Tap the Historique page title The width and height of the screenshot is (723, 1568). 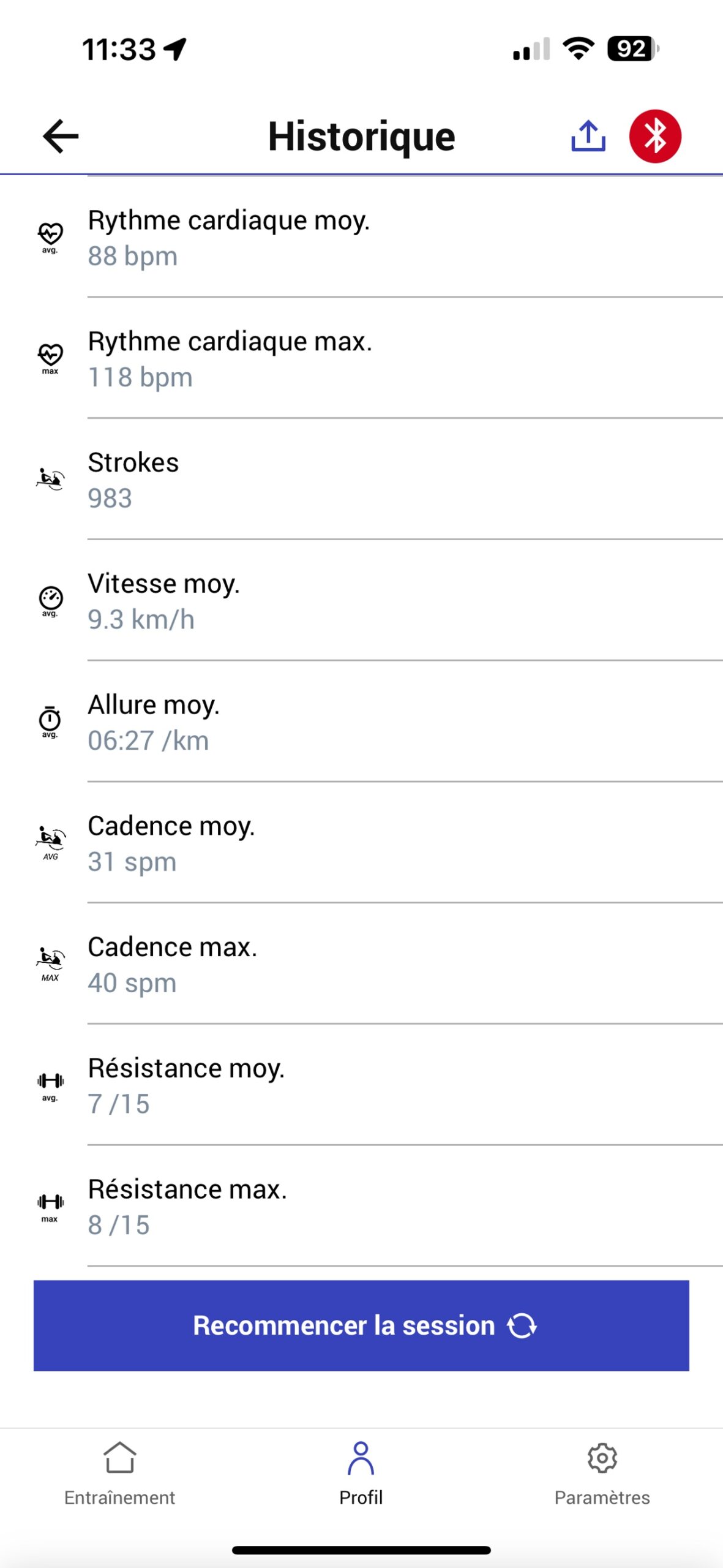click(x=361, y=136)
